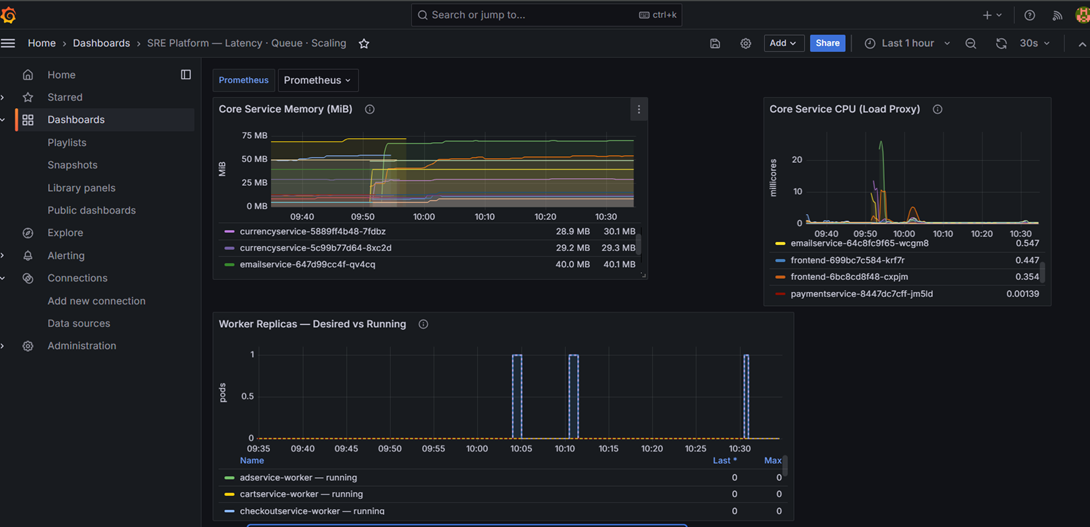Image resolution: width=1090 pixels, height=527 pixels.
Task: Click the Grafana logo icon
Action: 9,15
